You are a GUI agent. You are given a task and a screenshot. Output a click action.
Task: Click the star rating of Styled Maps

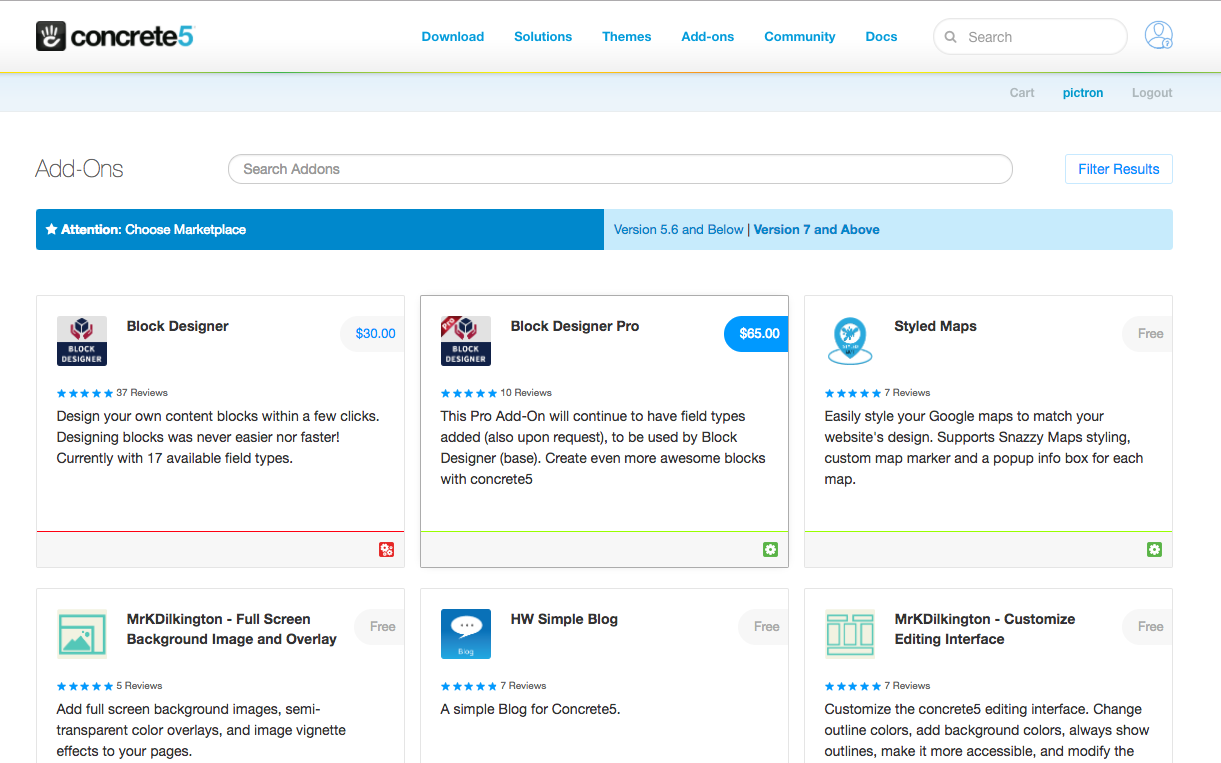(x=853, y=393)
